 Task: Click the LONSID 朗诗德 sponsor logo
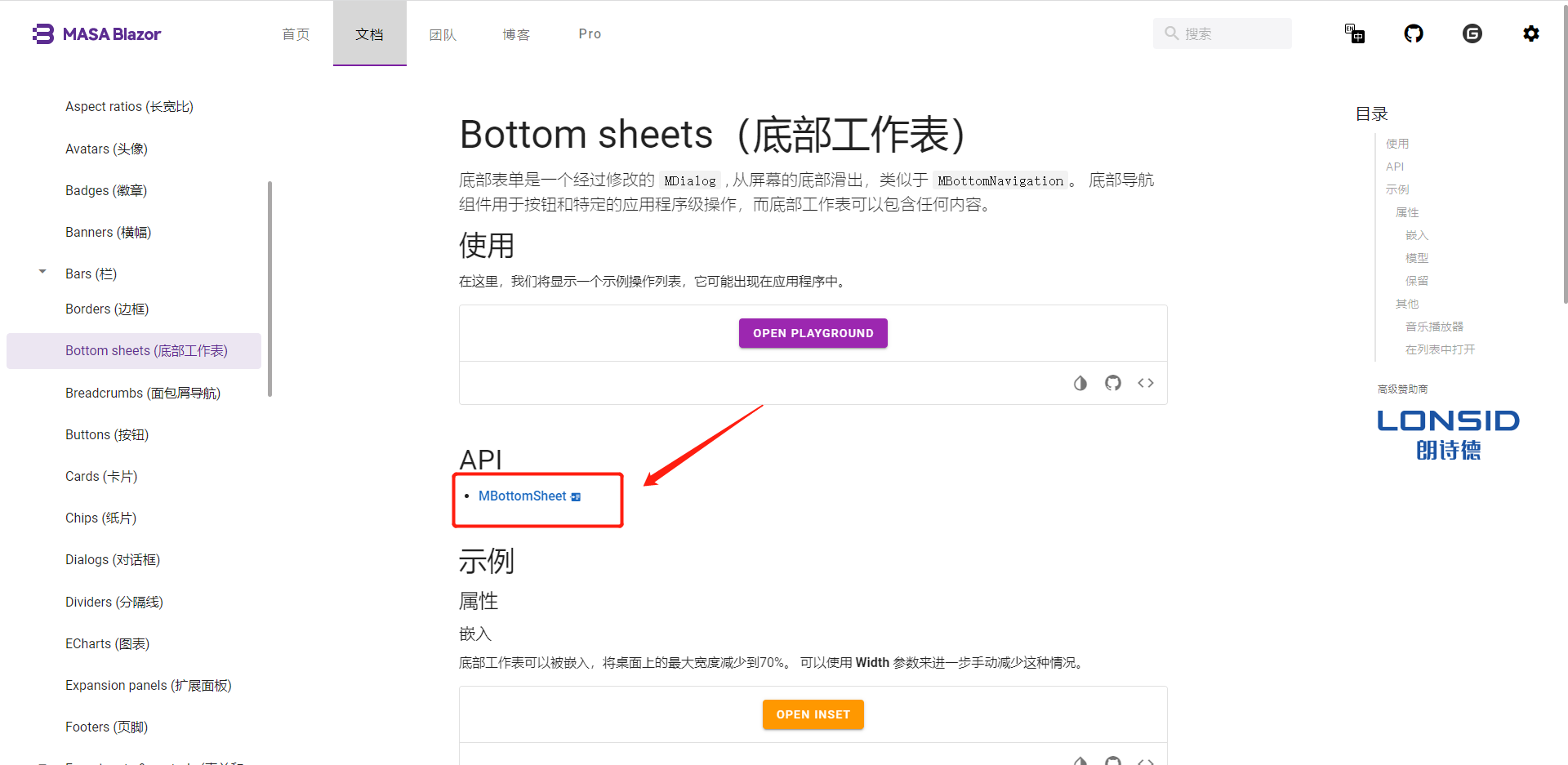tap(1448, 435)
